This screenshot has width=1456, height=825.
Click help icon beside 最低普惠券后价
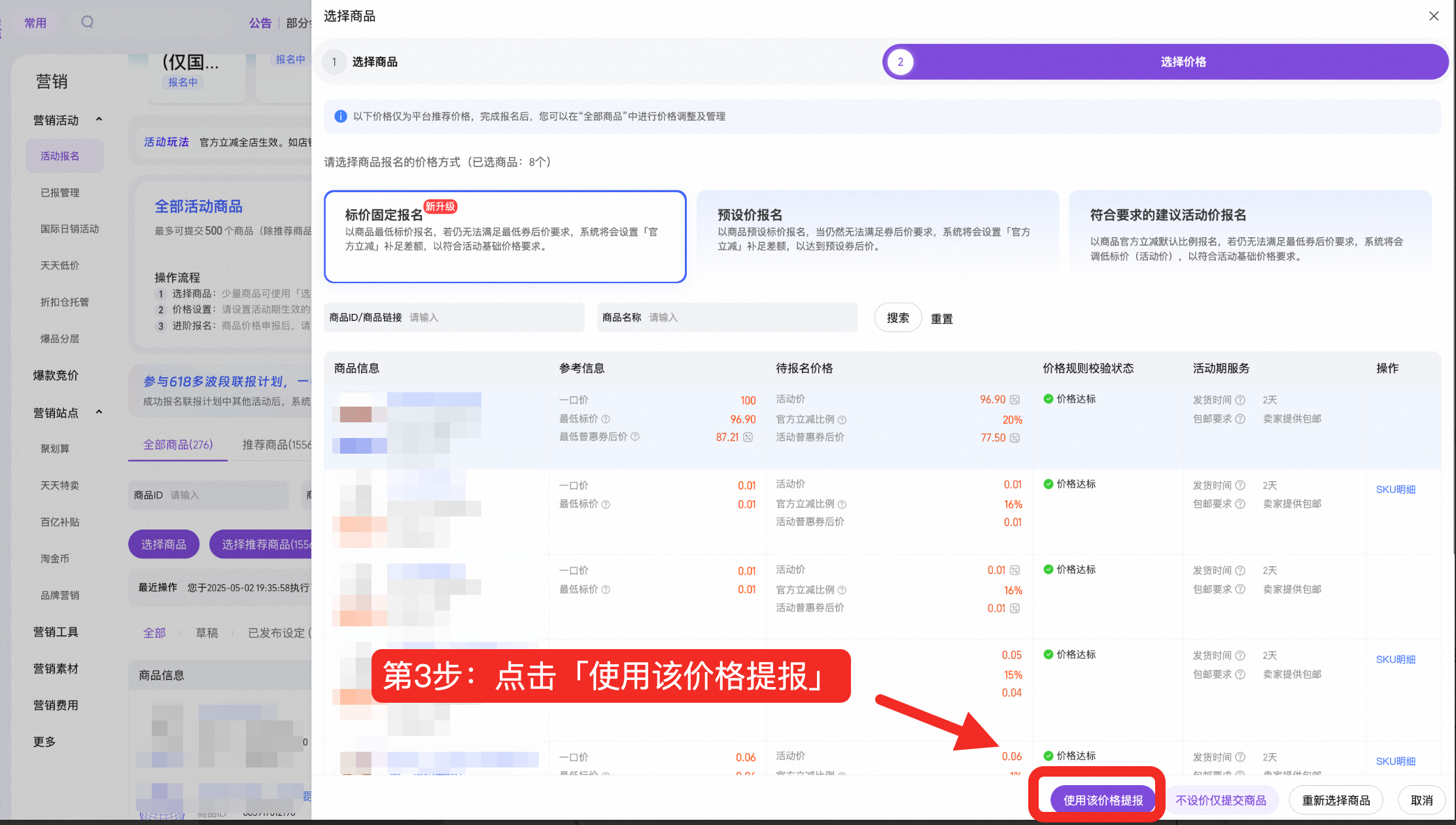tap(635, 437)
